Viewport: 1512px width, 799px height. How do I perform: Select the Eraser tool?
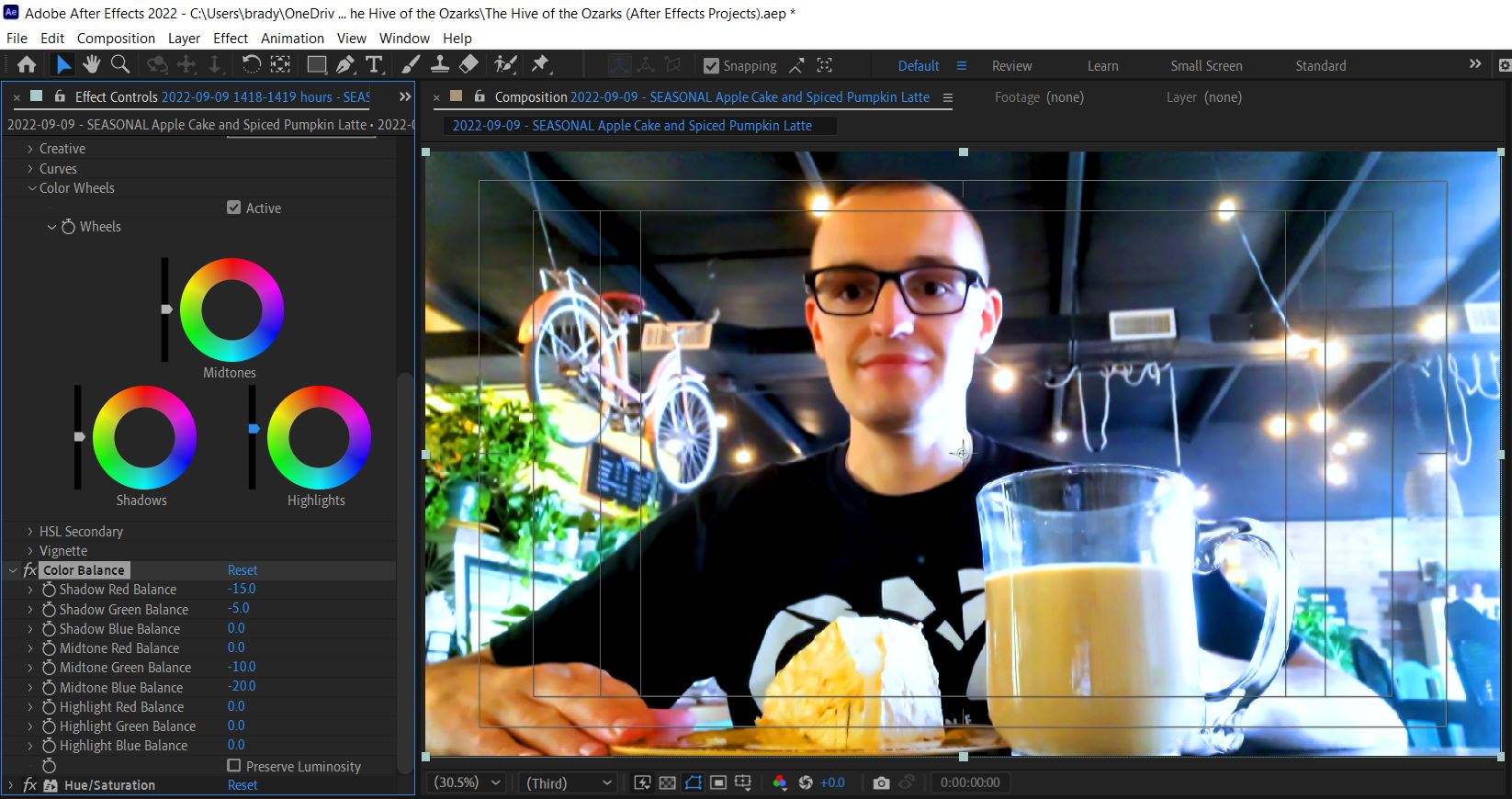pyautogui.click(x=468, y=64)
